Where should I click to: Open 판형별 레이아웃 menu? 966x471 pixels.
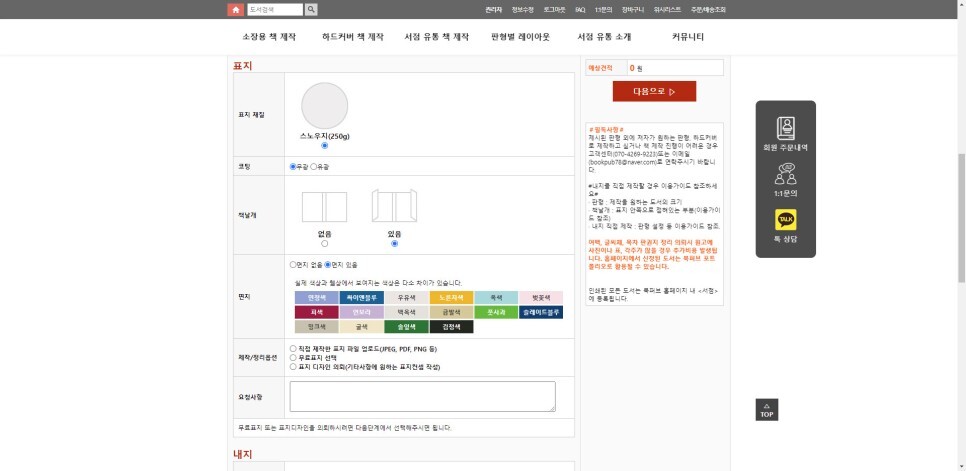521,37
